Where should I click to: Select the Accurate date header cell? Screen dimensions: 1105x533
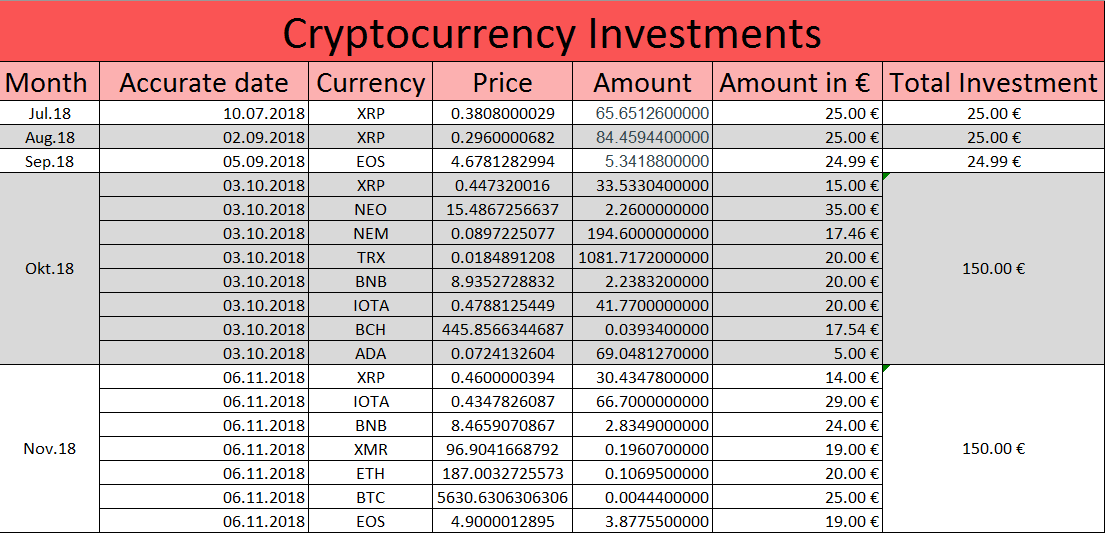(204, 82)
